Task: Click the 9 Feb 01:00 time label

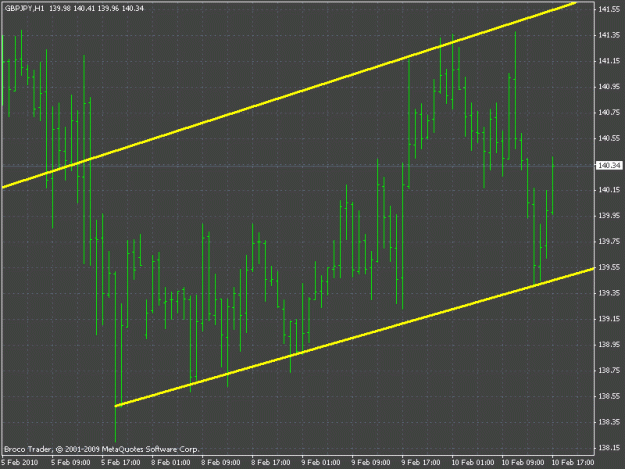Action: 321,462
